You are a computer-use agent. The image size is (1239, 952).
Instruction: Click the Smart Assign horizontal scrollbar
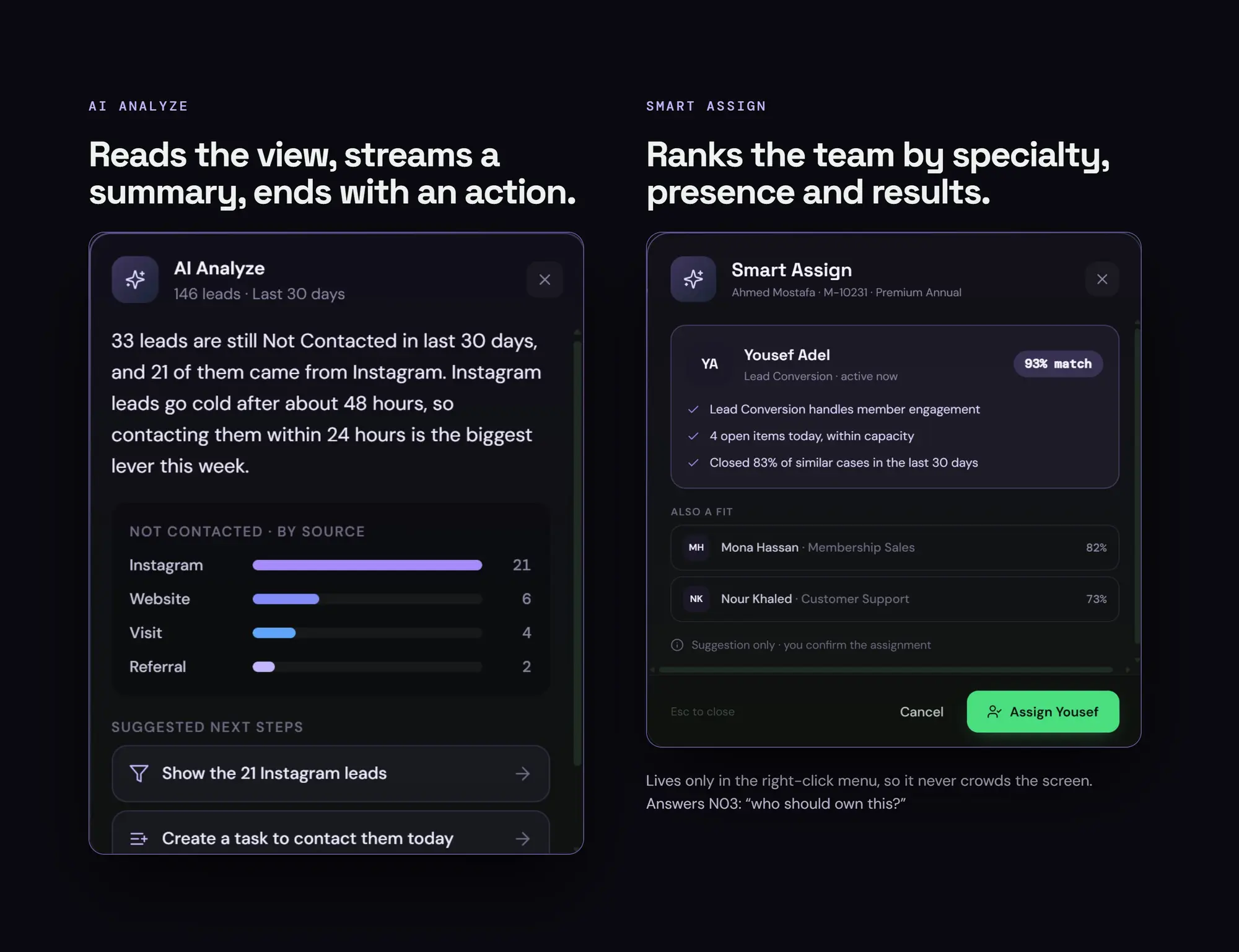click(886, 670)
